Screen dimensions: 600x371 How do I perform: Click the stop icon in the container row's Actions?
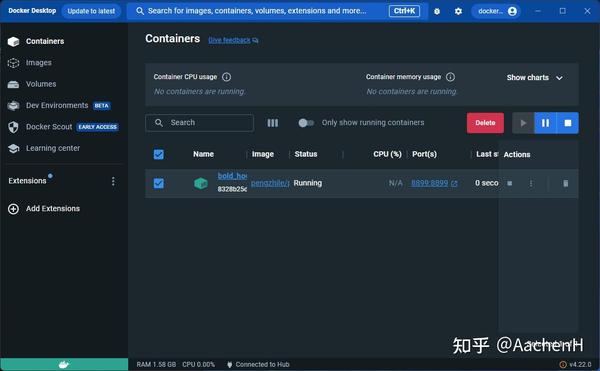509,183
